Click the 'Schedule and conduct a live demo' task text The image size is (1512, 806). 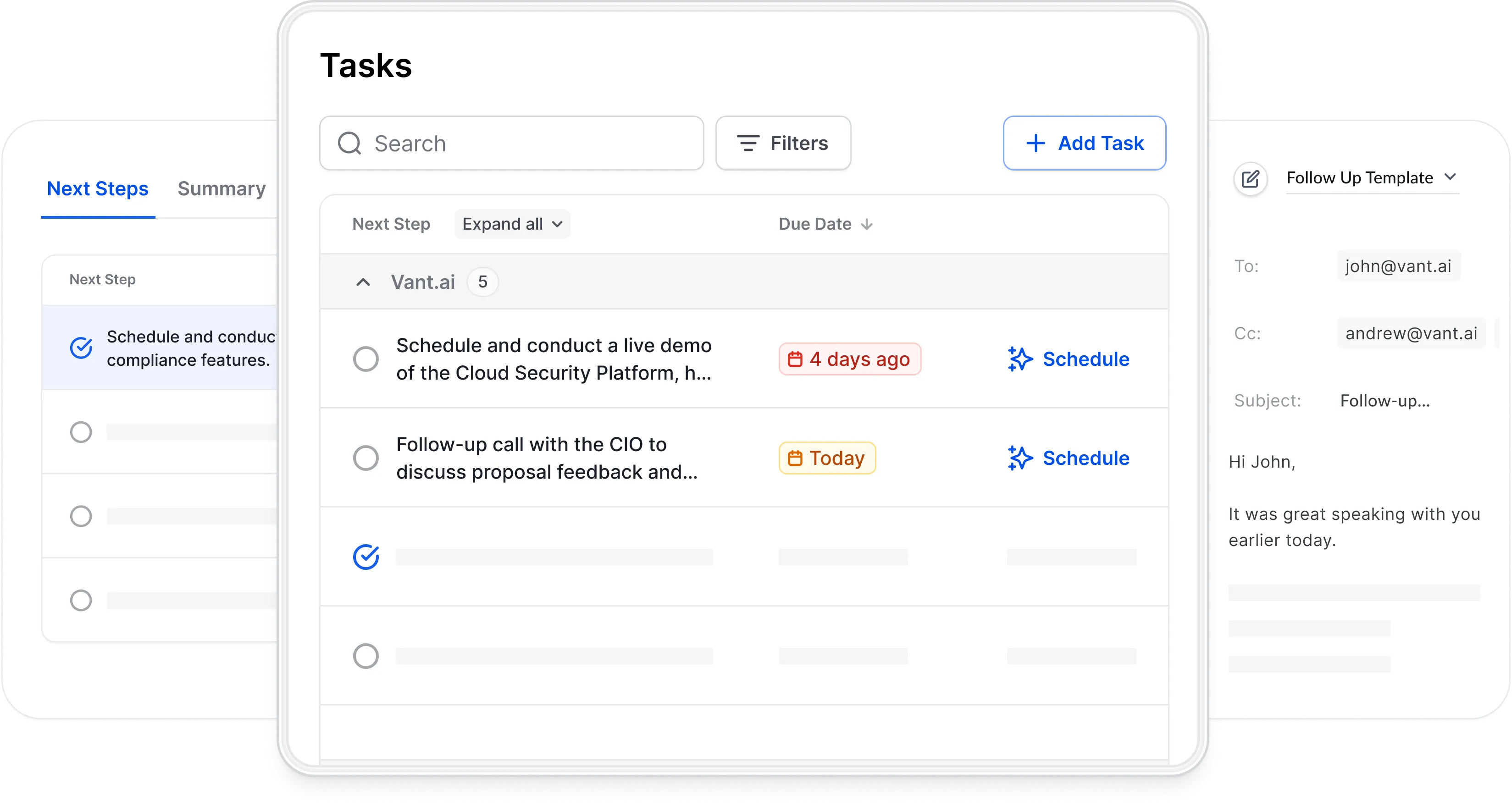click(x=554, y=359)
